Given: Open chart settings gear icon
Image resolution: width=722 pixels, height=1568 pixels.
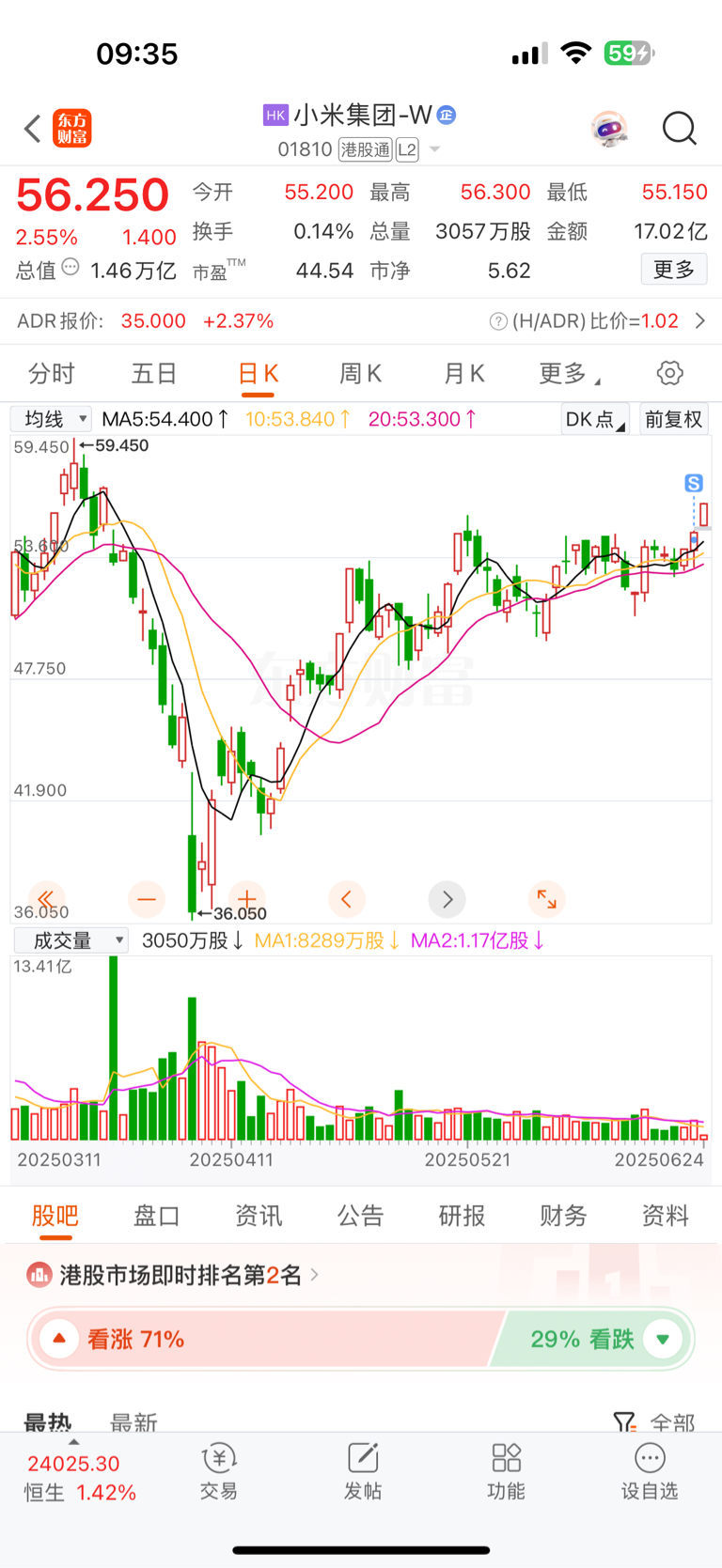Looking at the screenshot, I should pyautogui.click(x=669, y=373).
